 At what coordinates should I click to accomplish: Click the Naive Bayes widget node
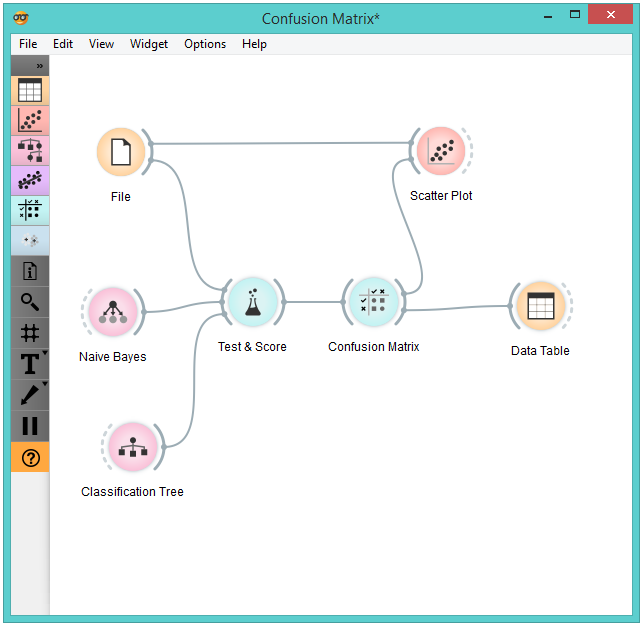112,312
